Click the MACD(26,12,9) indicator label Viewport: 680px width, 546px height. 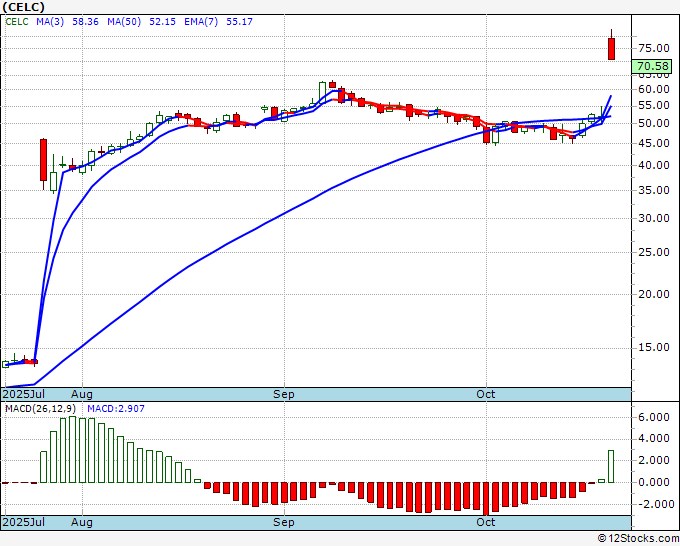40,409
